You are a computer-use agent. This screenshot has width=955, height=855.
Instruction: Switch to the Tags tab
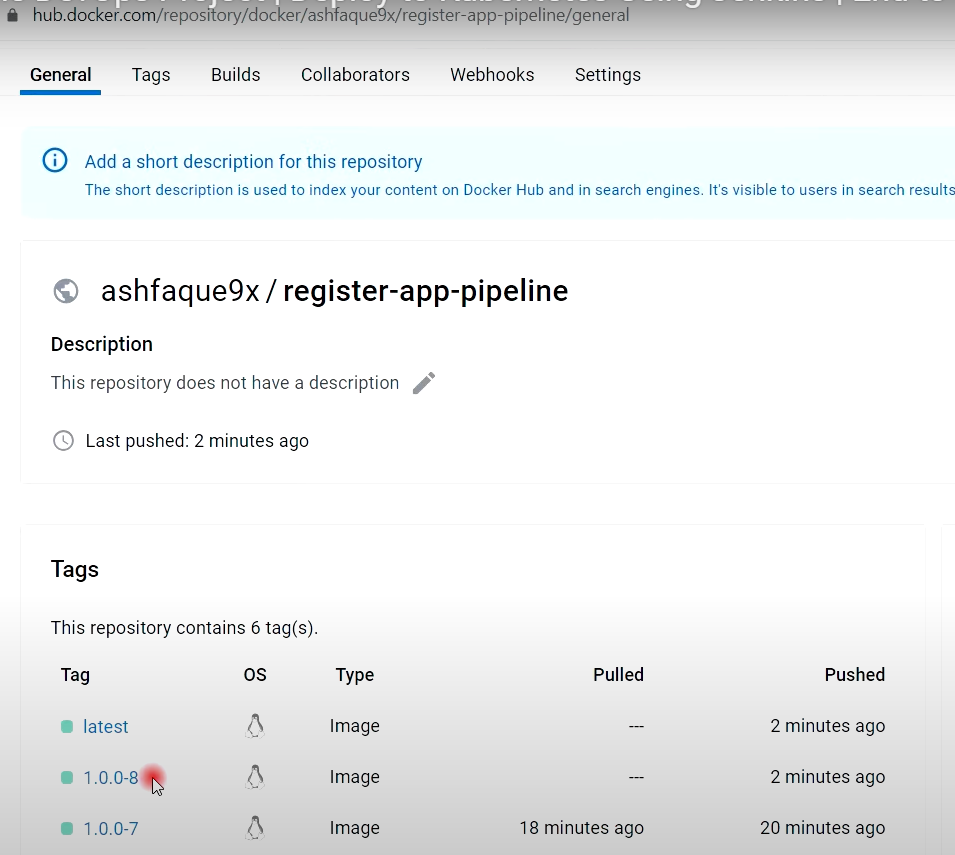click(x=151, y=75)
